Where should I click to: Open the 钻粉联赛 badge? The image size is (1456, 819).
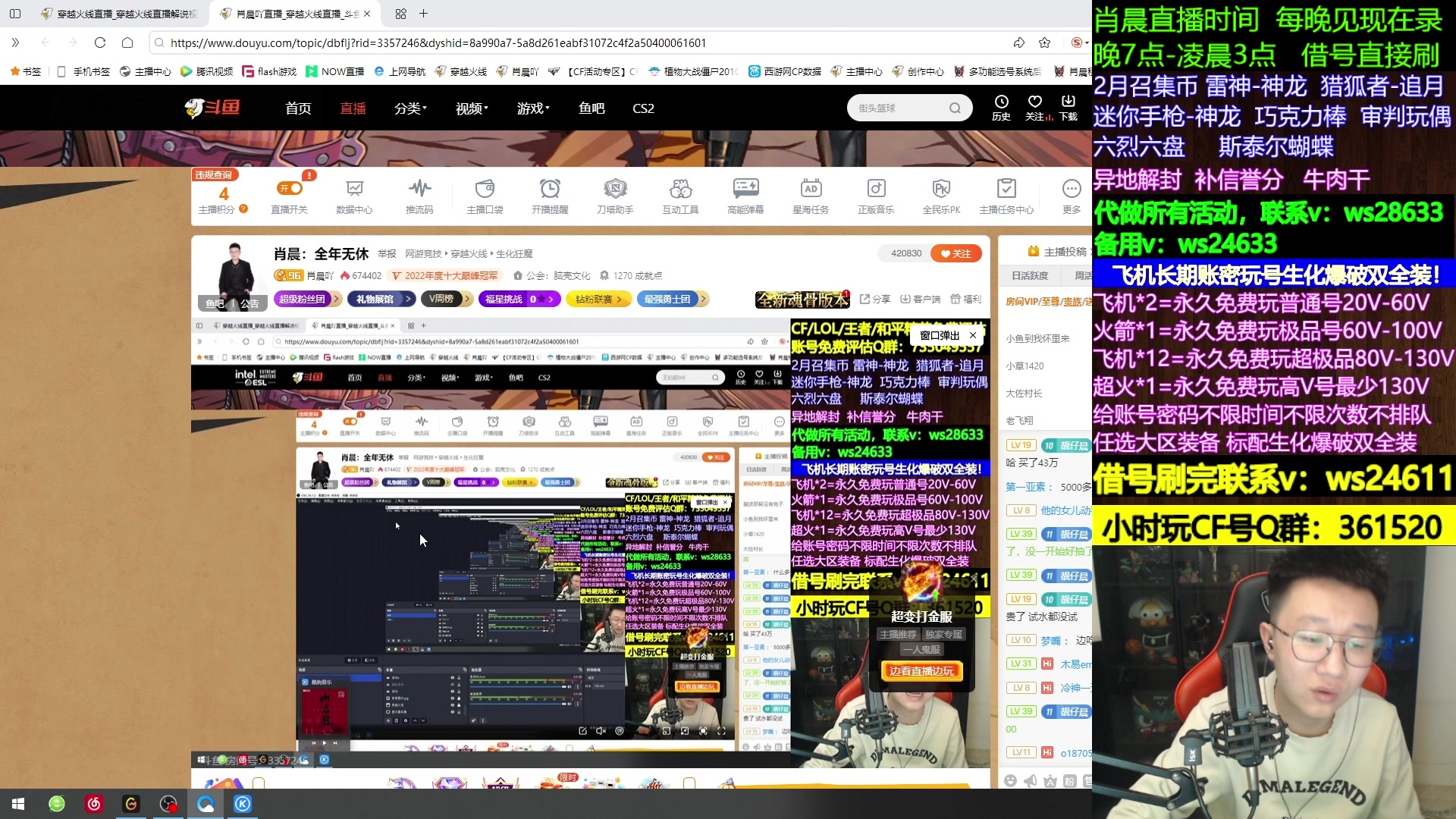point(598,299)
